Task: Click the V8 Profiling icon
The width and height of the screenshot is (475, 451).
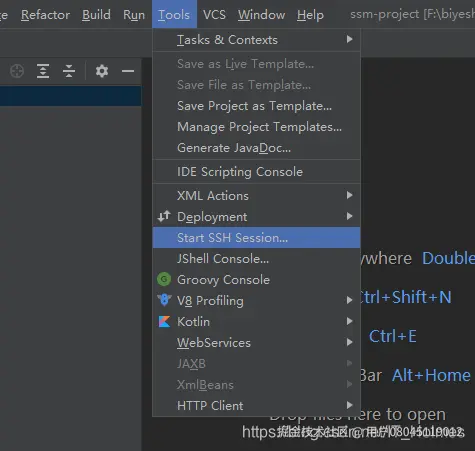Action: click(x=164, y=300)
